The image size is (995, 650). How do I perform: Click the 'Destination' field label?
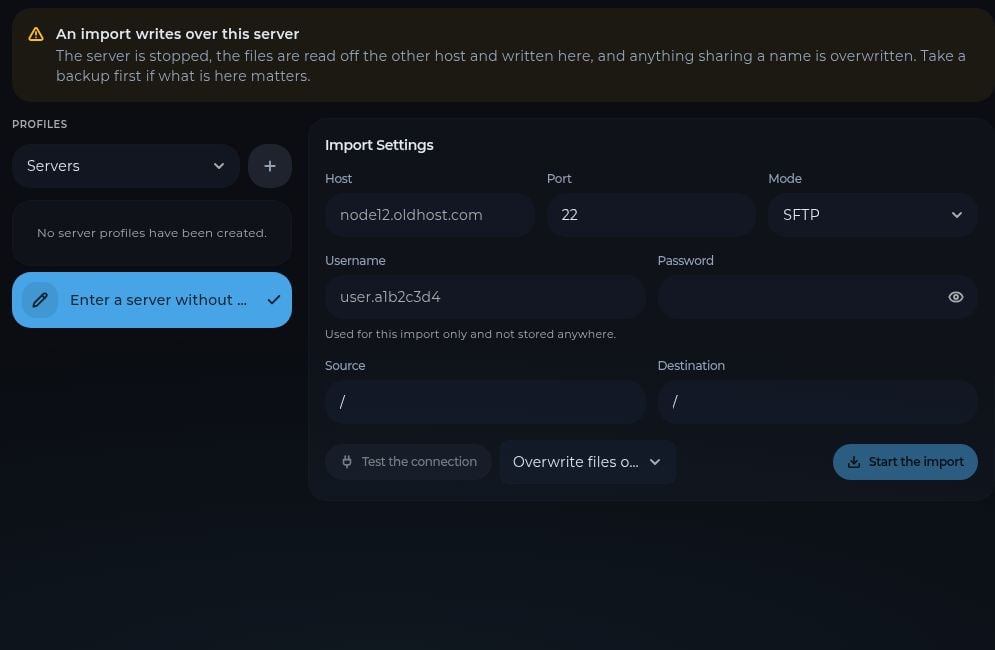691,366
